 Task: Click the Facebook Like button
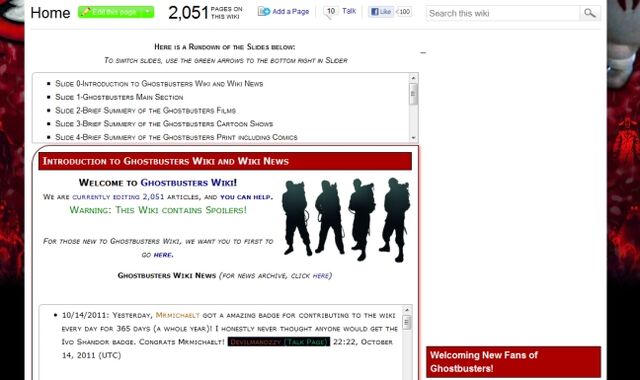[x=380, y=11]
